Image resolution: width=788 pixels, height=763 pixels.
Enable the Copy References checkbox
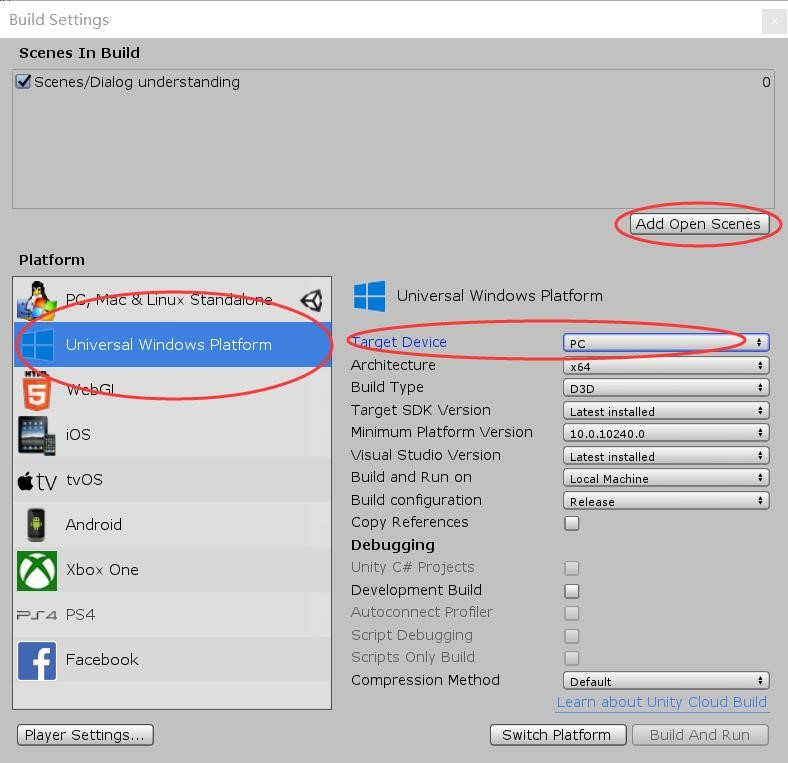click(x=572, y=523)
